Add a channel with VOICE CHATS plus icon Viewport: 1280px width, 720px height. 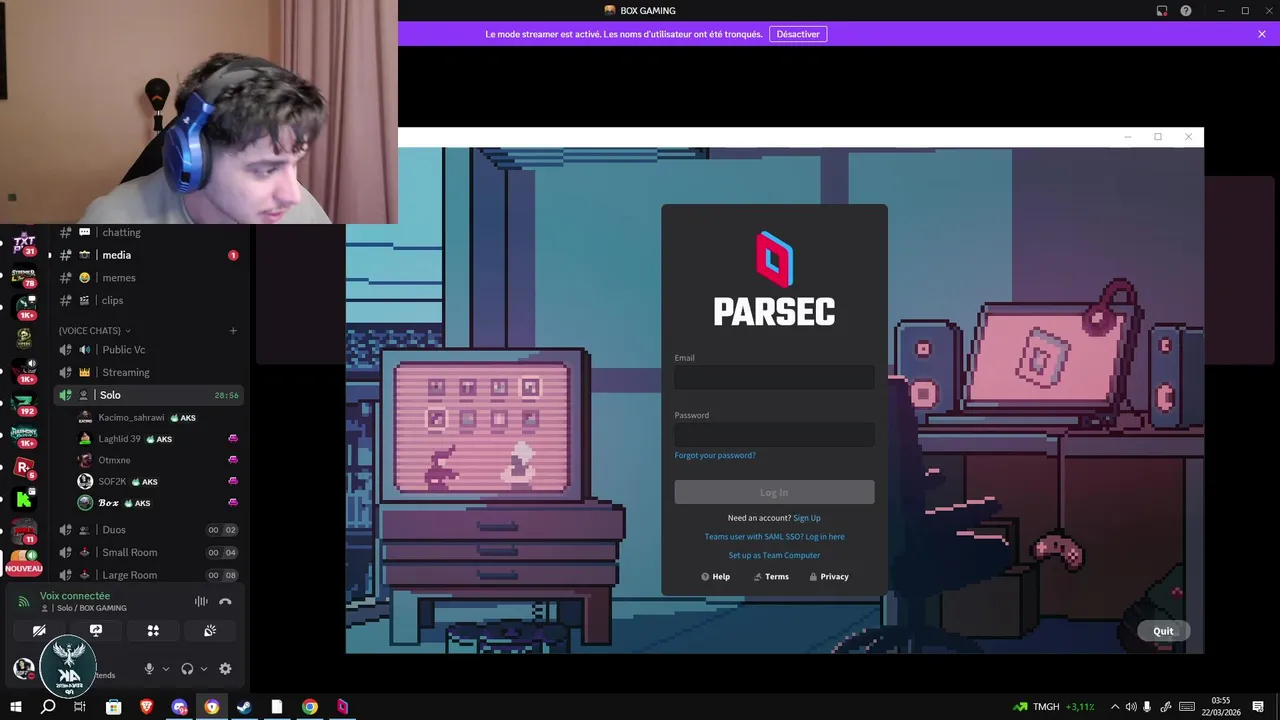(233, 331)
